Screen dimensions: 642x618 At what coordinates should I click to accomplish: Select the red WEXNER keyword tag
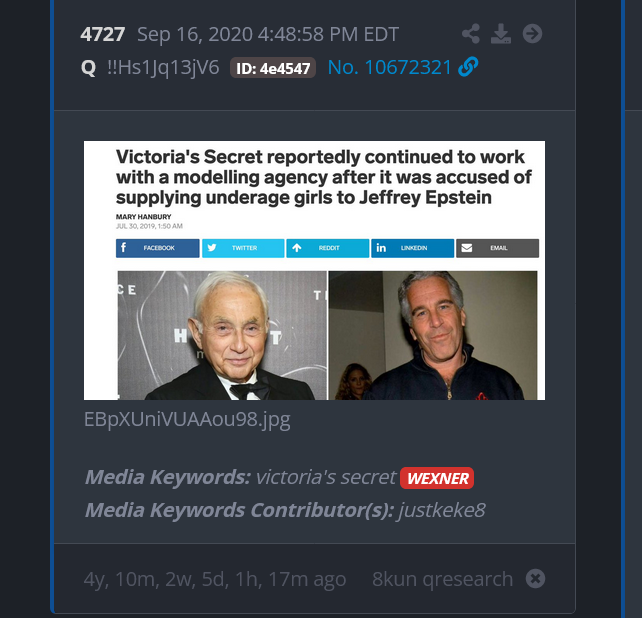437,478
